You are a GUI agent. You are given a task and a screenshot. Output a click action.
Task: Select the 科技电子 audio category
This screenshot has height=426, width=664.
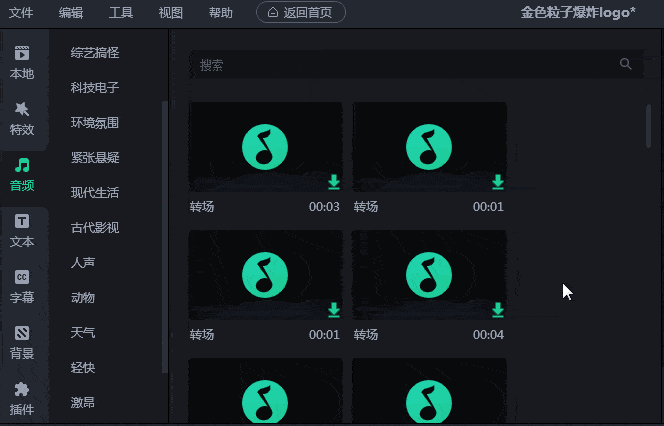click(x=95, y=88)
